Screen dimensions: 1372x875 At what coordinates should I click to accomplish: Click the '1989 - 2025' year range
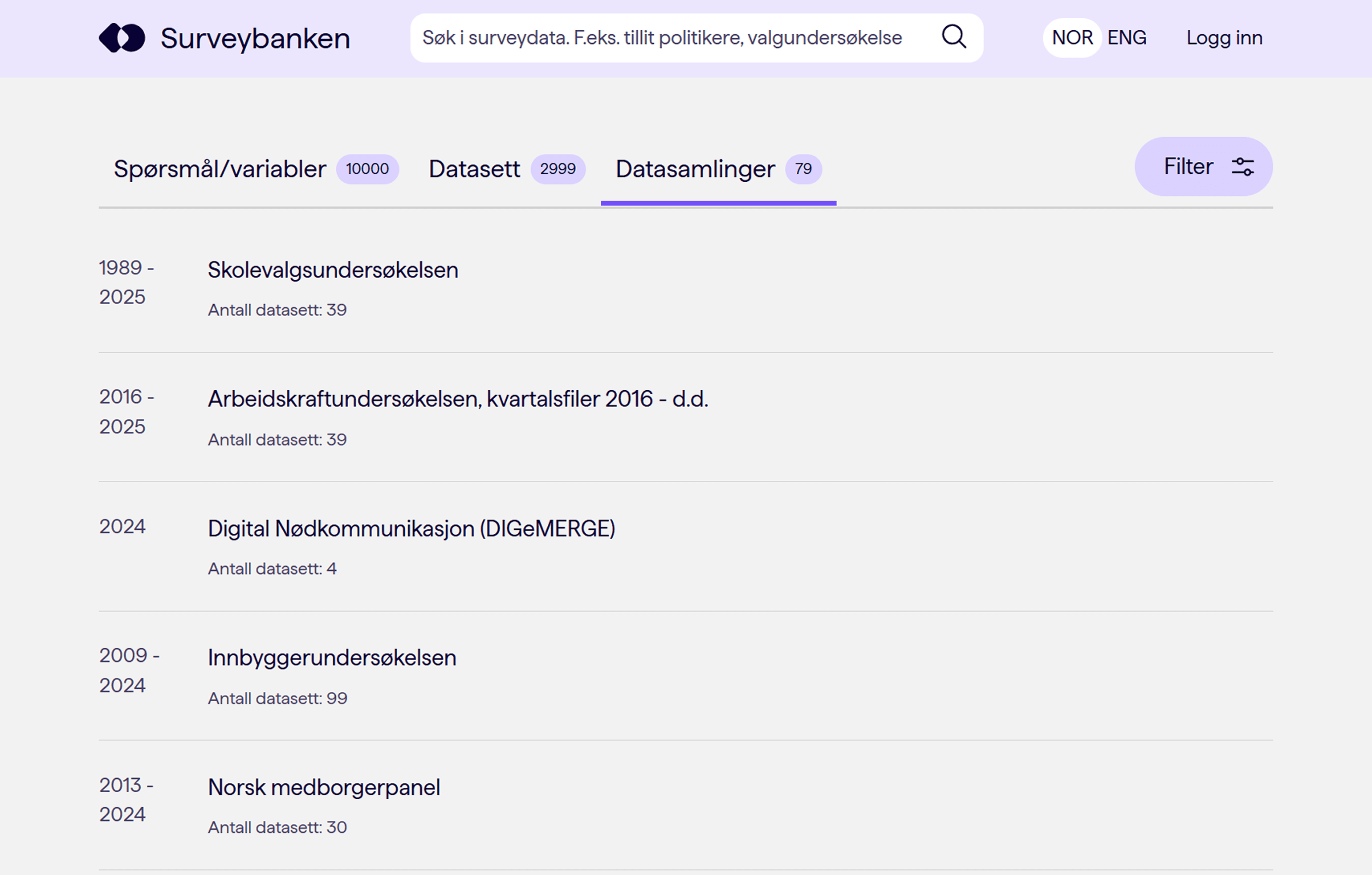click(126, 282)
